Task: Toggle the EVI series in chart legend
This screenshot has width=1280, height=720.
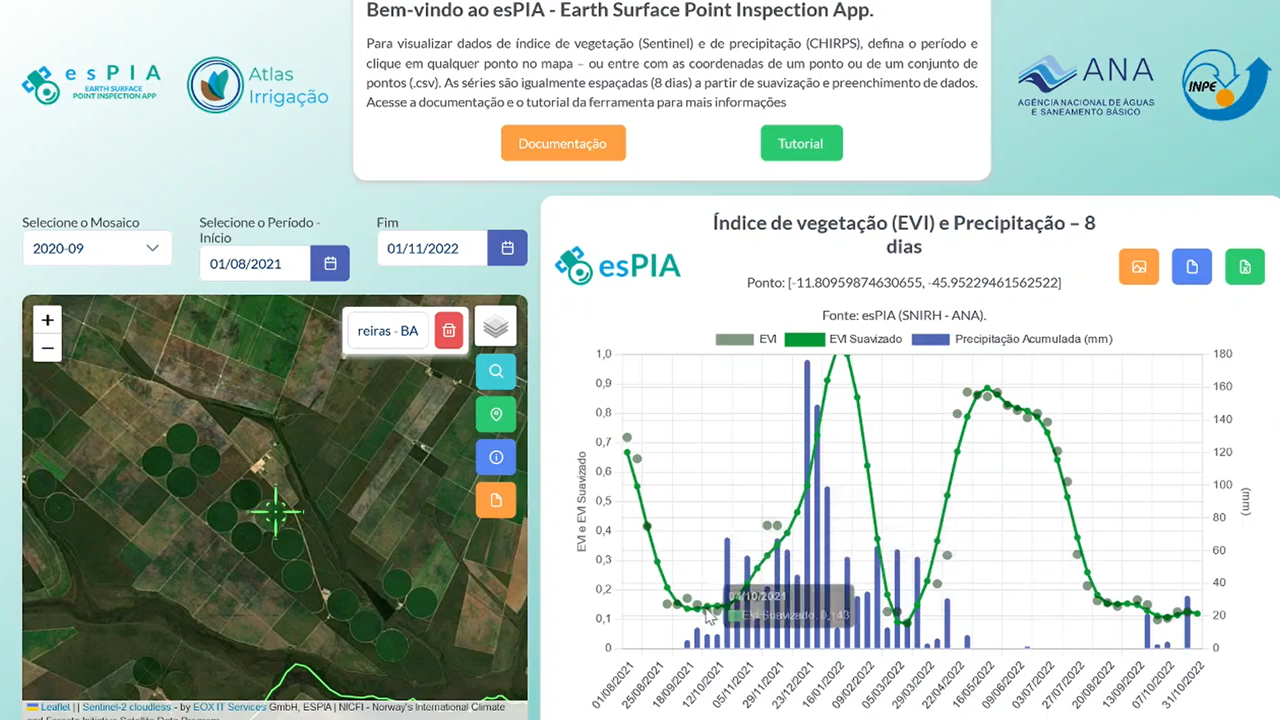Action: (x=746, y=339)
